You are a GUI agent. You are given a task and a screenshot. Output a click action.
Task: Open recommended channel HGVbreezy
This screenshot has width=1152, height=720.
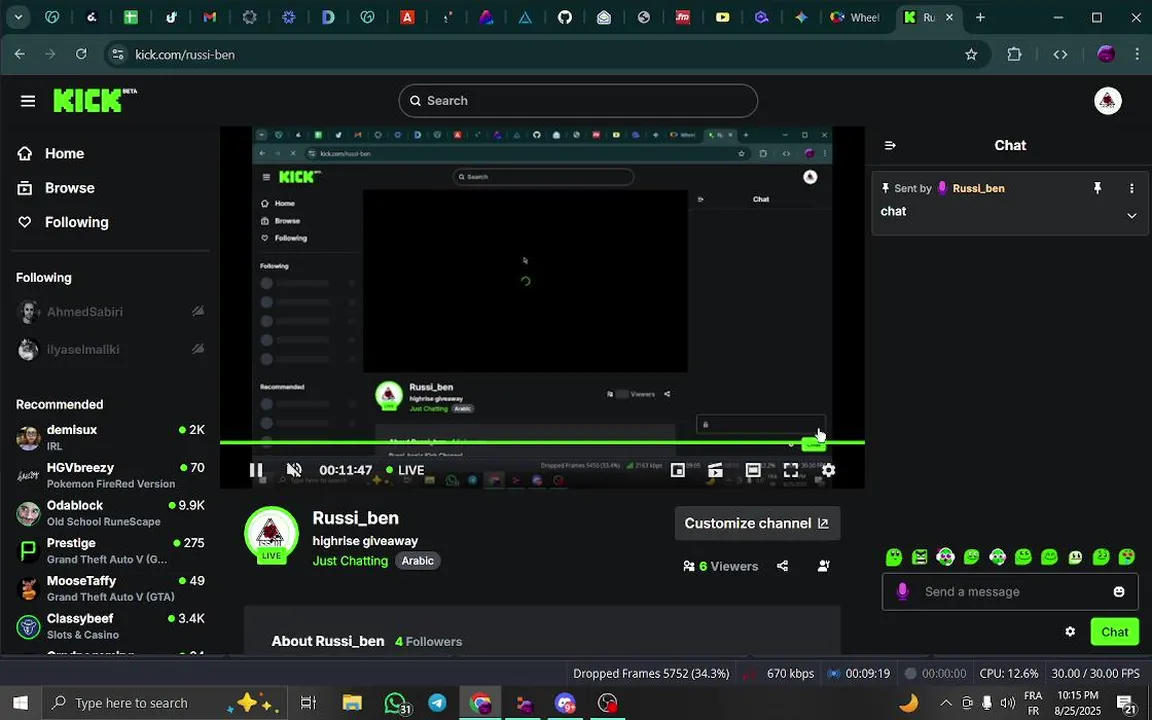[x=110, y=475]
